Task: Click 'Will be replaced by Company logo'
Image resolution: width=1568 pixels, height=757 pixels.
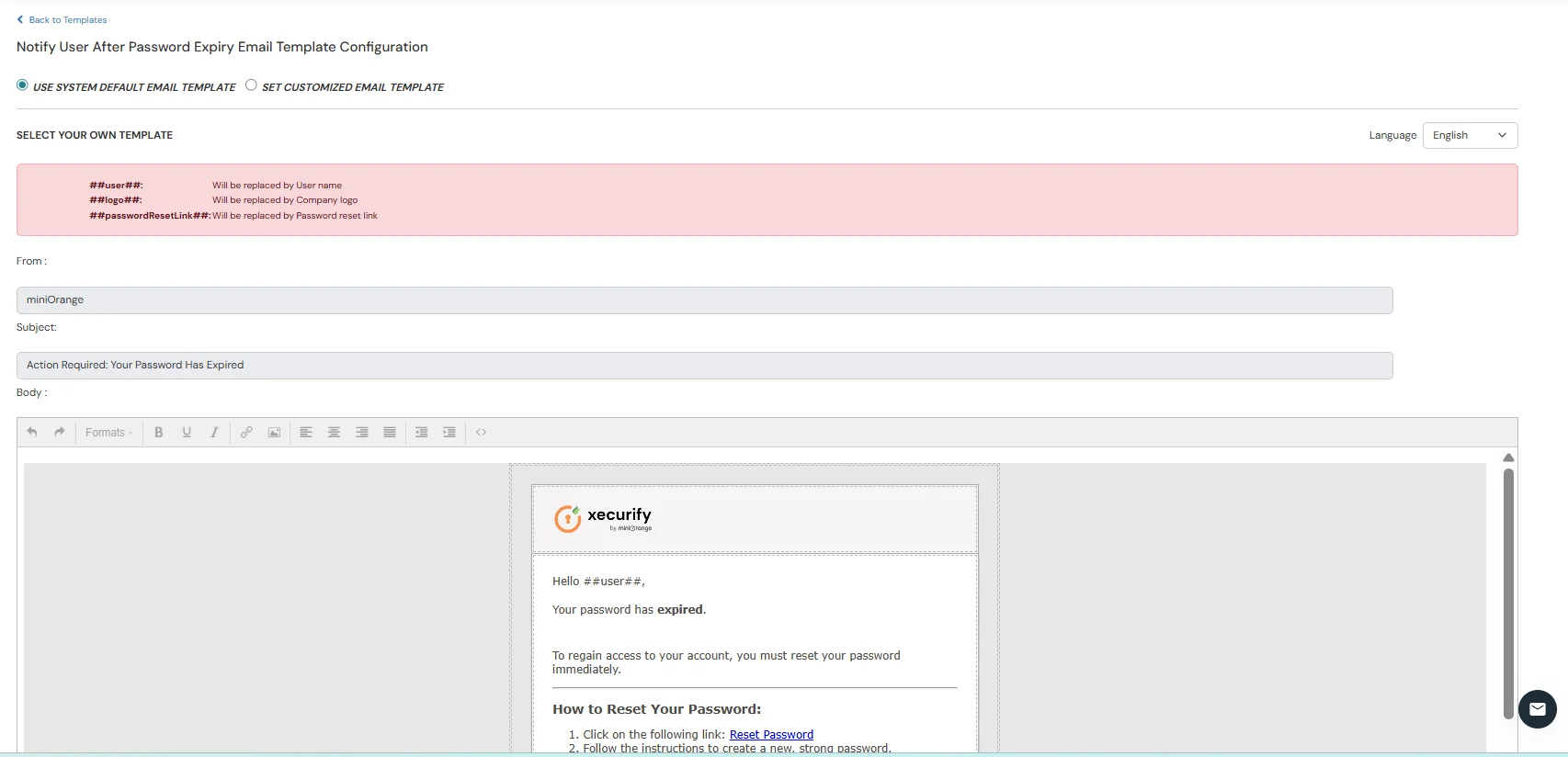Action: click(285, 200)
